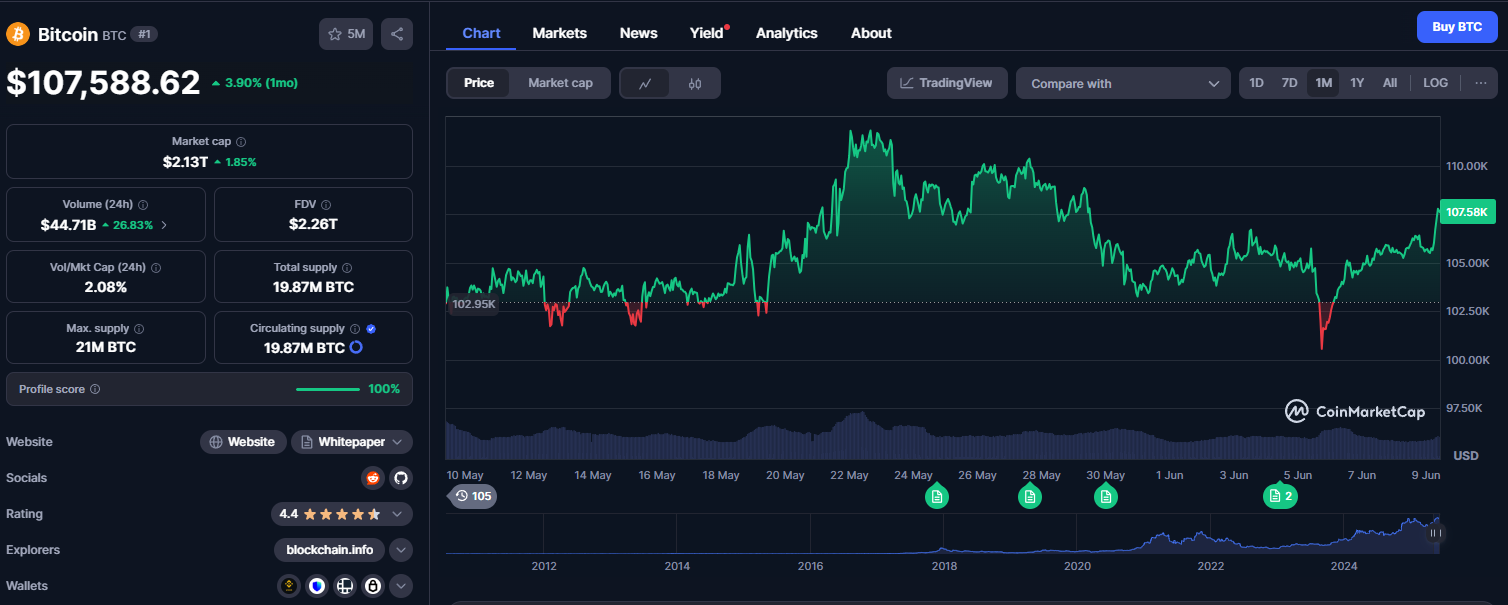Click info icon next to Total supply
The image size is (1508, 605).
(347, 268)
